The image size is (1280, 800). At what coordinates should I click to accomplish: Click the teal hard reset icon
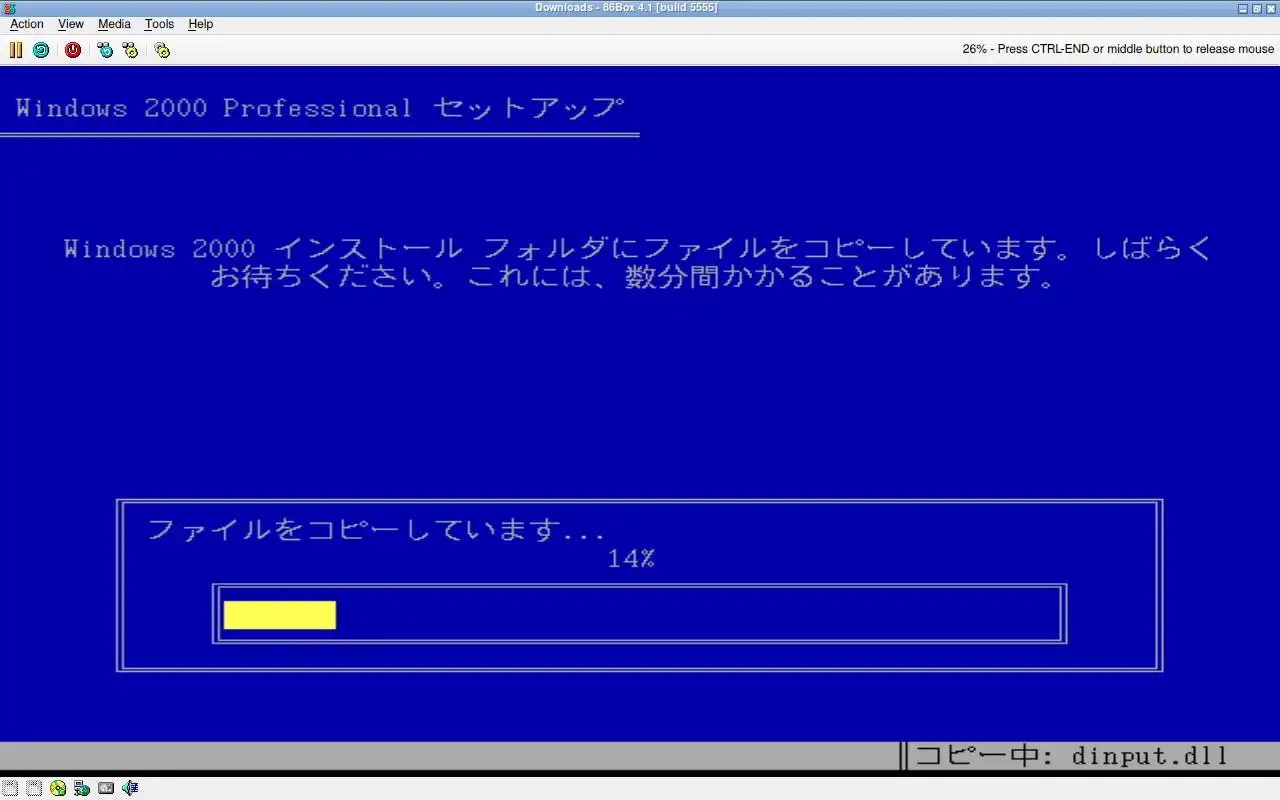[x=41, y=49]
